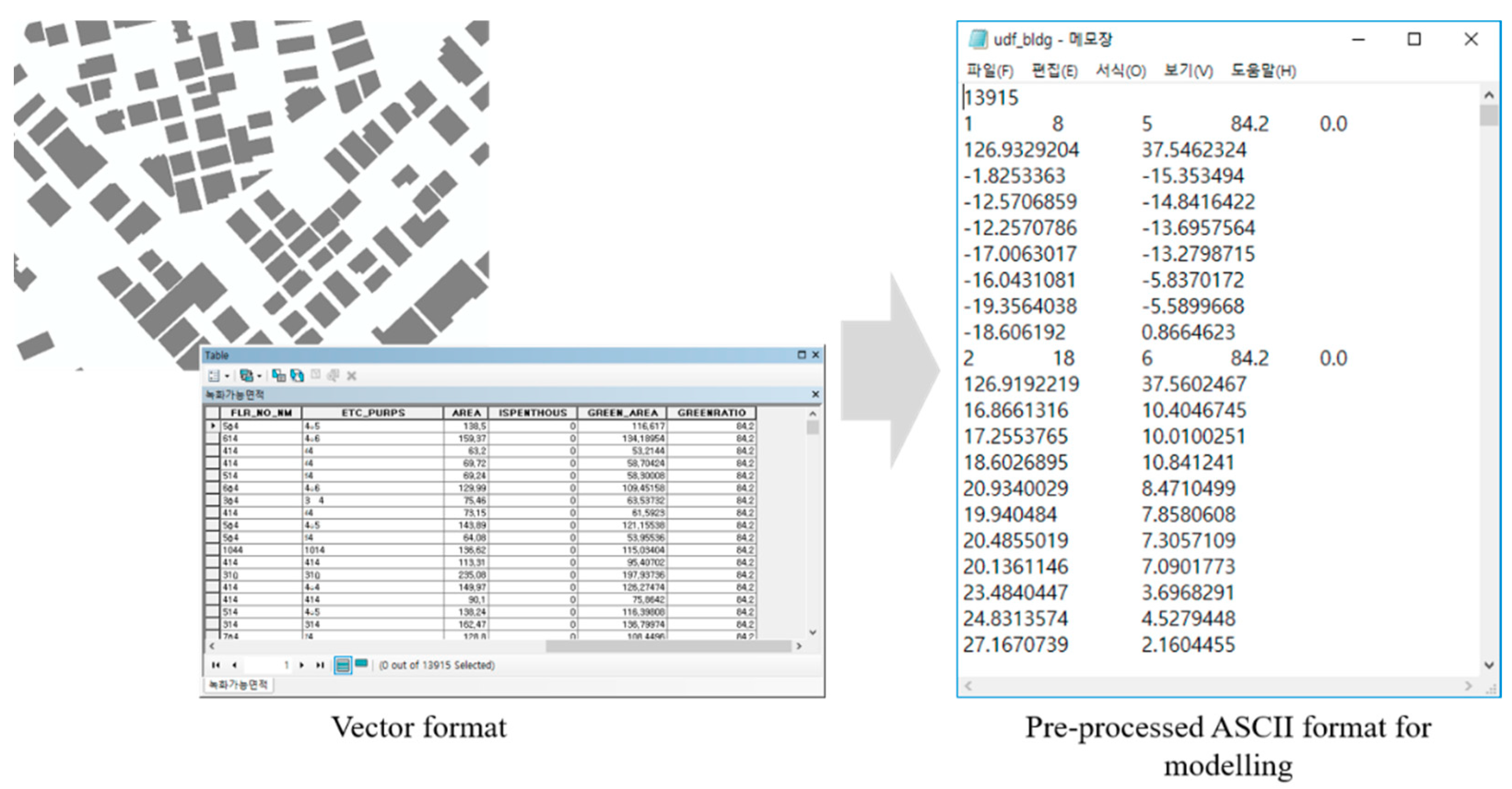1512x789 pixels.
Task: Expand Related Tables dropdown arrow
Action: 259,377
